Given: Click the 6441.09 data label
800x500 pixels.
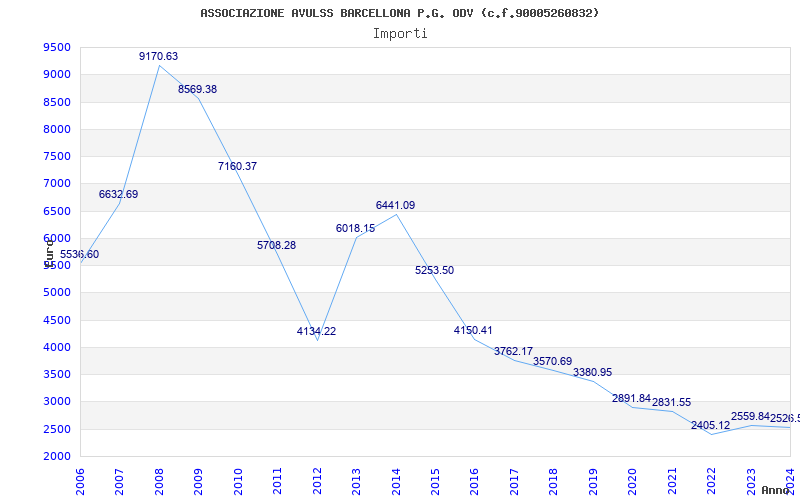Looking at the screenshot, I should [x=395, y=206].
